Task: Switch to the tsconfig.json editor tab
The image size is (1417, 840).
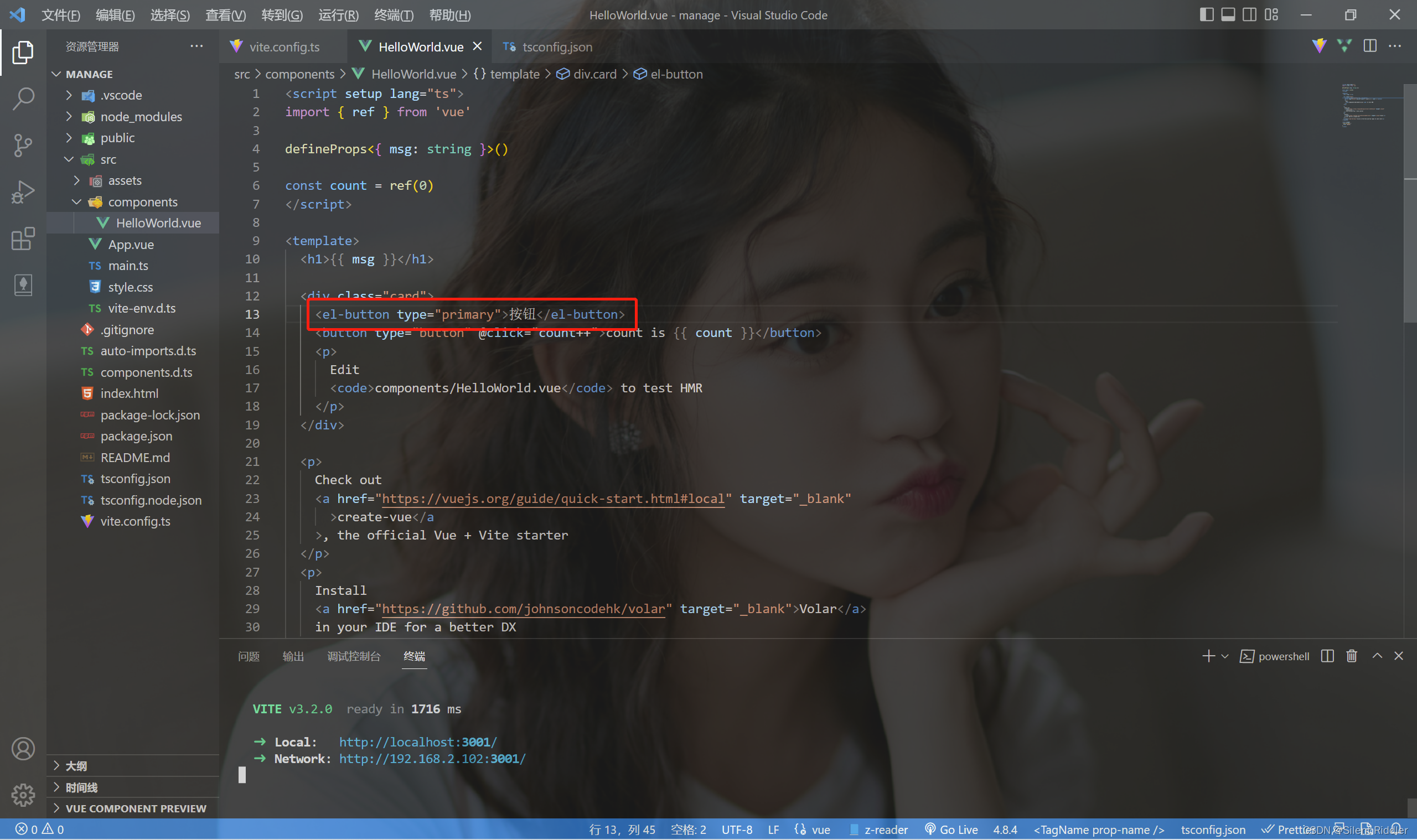Action: (548, 47)
